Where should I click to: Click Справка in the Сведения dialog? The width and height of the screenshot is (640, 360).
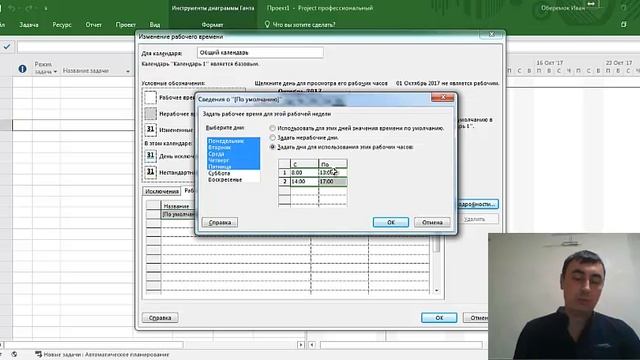[220, 222]
